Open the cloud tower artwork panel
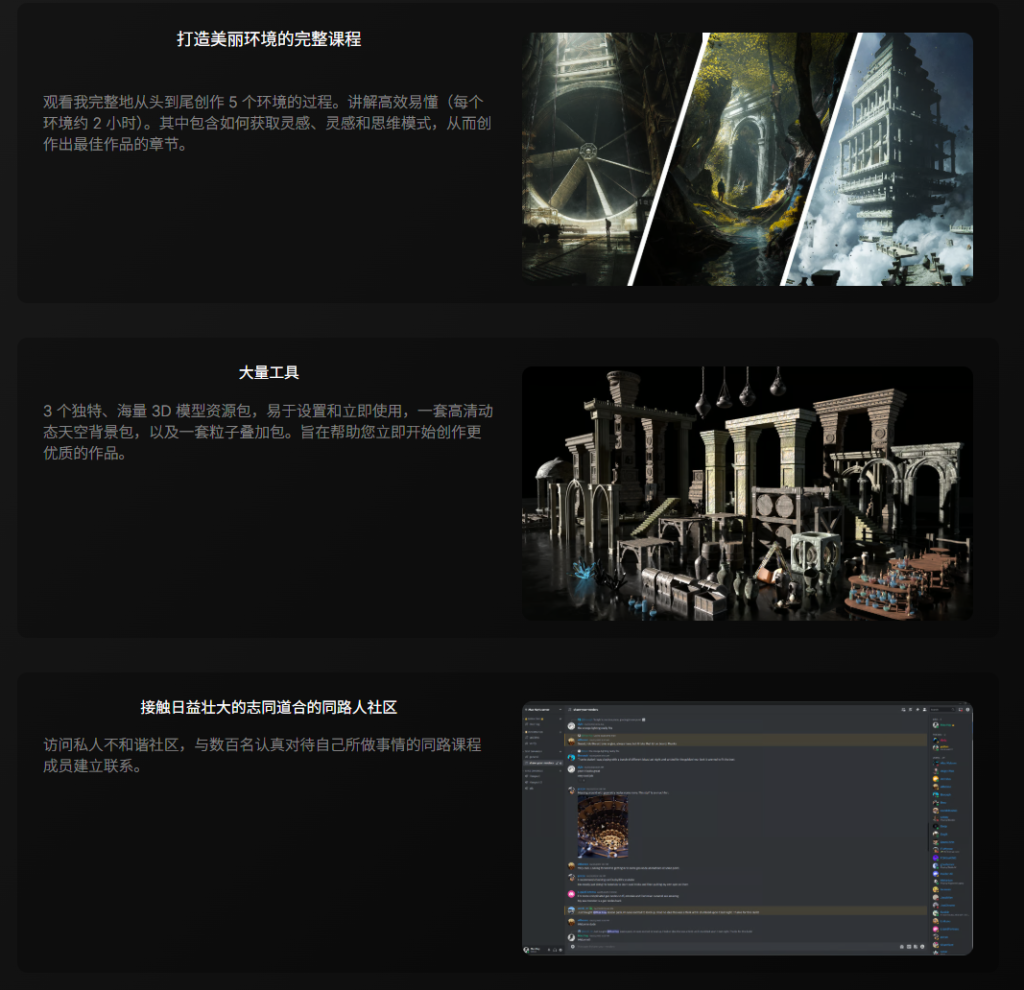This screenshot has width=1024, height=990. click(895, 160)
